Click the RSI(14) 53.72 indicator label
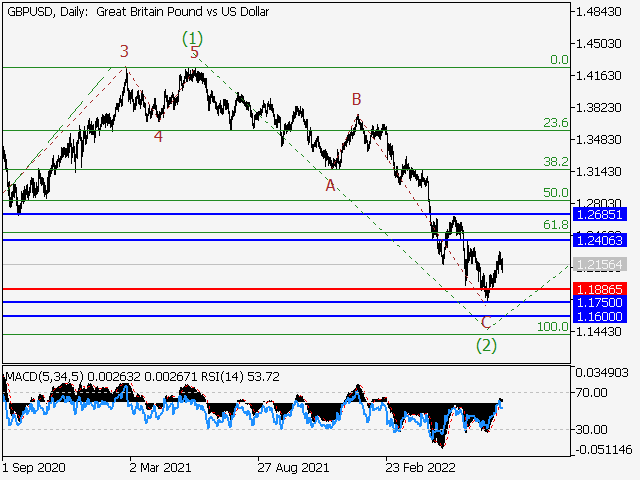 [240, 376]
